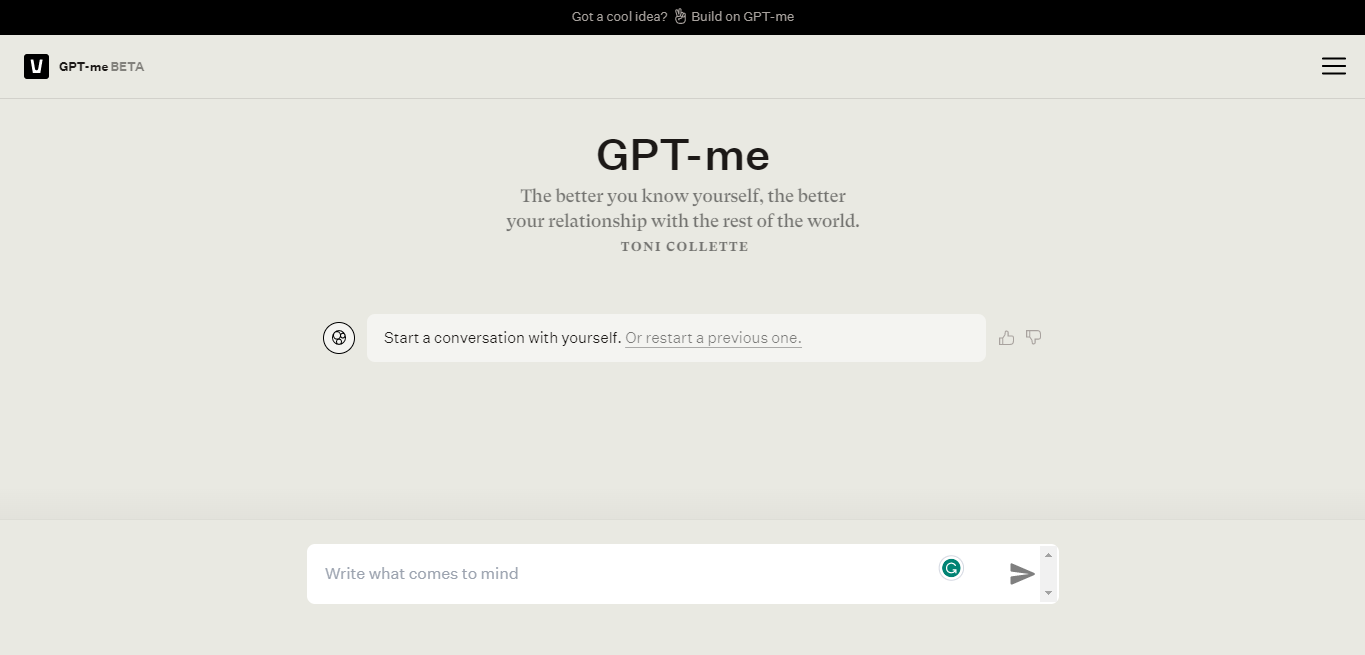Follow the Build on GPT-me link
The height and width of the screenshot is (655, 1365).
click(x=742, y=17)
